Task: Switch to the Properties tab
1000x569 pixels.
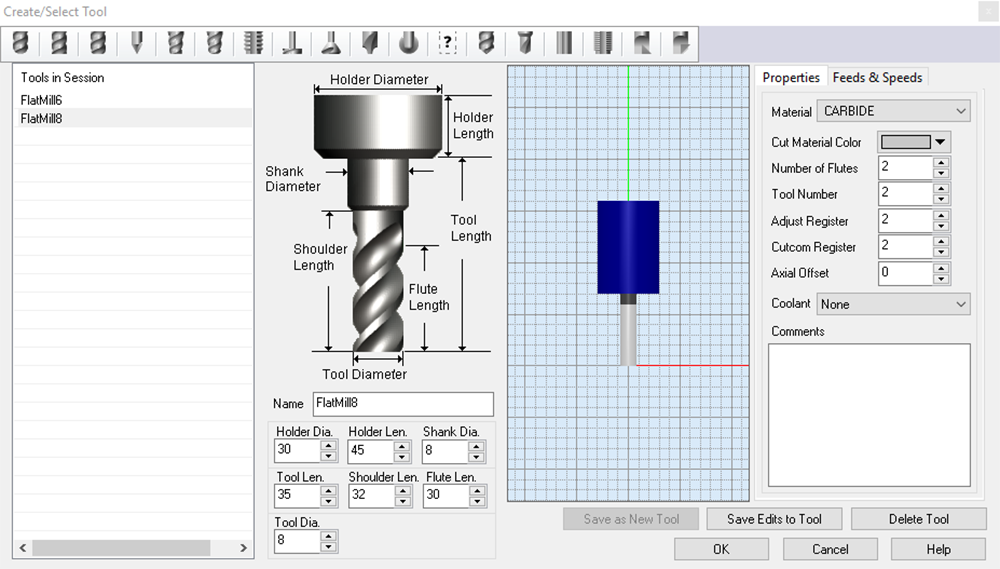Action: tap(791, 77)
